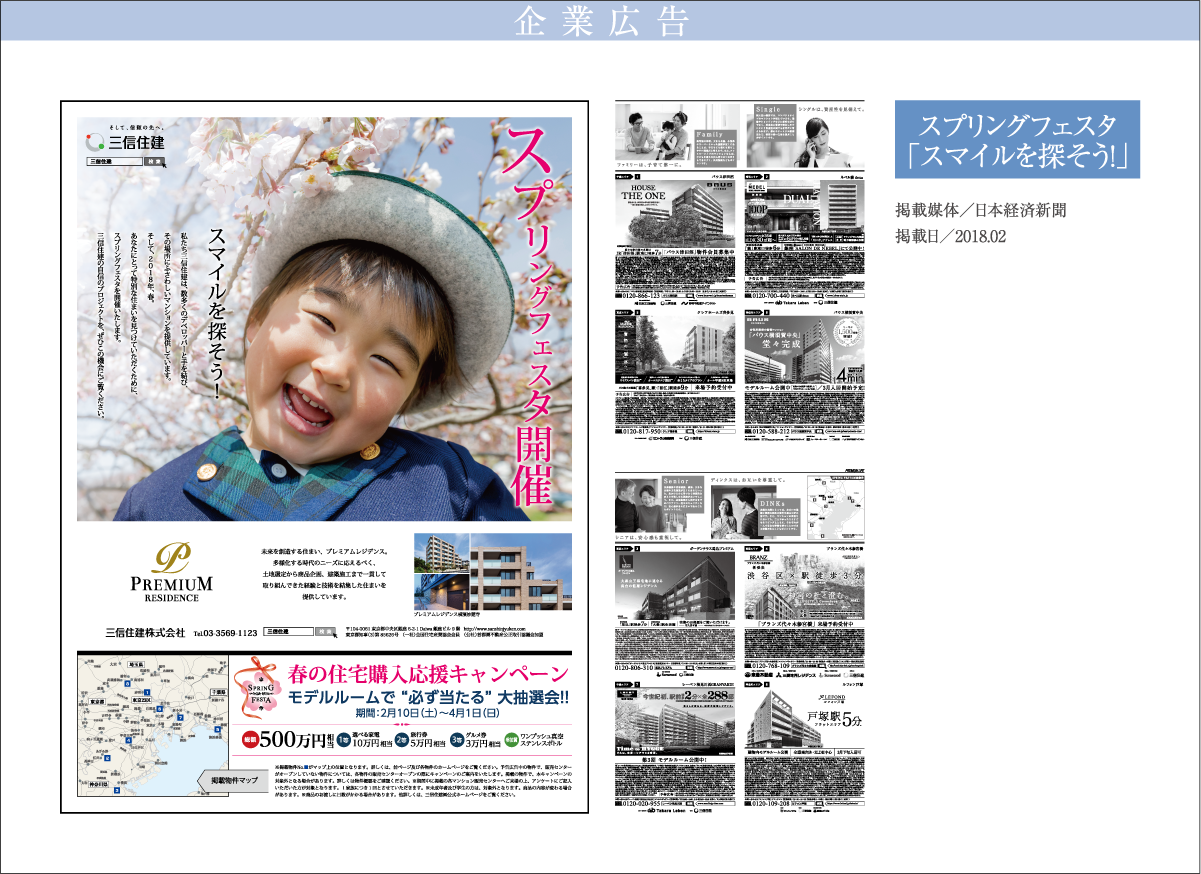1201x874 pixels.
Task: Open the 戸塚駅5分 LEFOND property ad
Action: [805, 718]
